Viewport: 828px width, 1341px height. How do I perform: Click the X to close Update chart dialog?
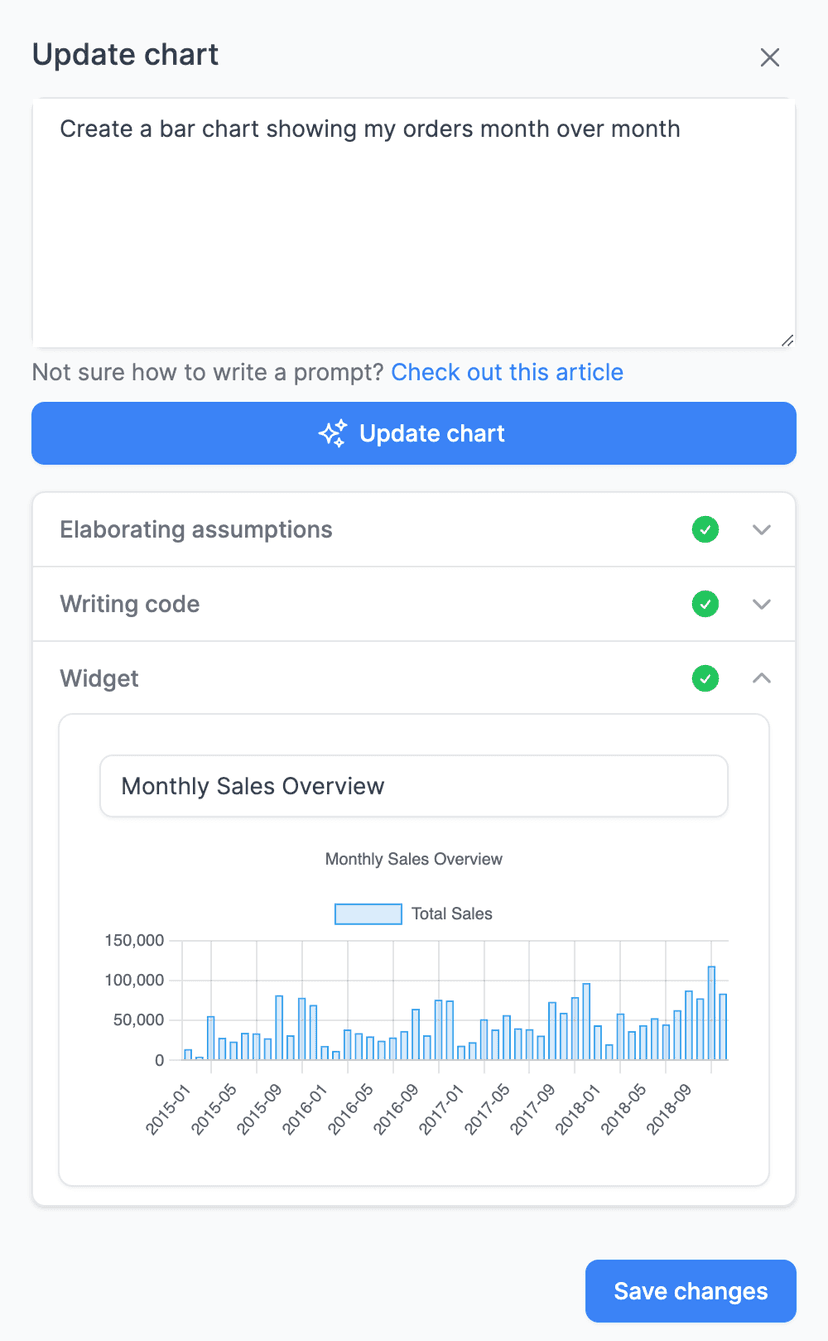[x=769, y=57]
